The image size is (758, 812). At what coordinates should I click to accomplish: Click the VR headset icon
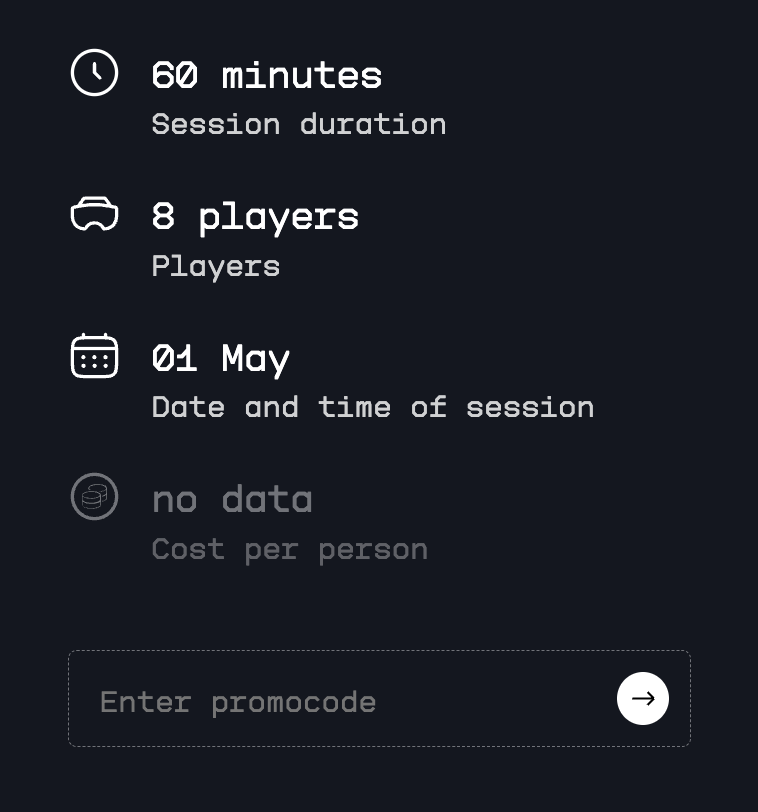95,215
